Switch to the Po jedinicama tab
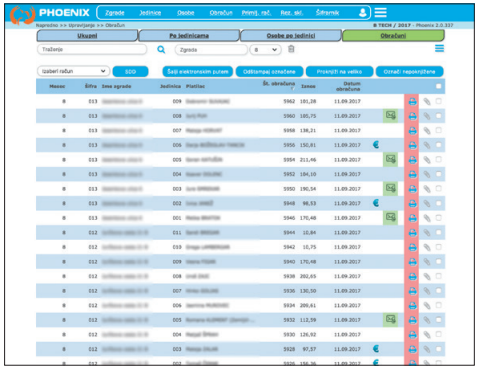This screenshot has height=369, width=478. click(x=189, y=36)
